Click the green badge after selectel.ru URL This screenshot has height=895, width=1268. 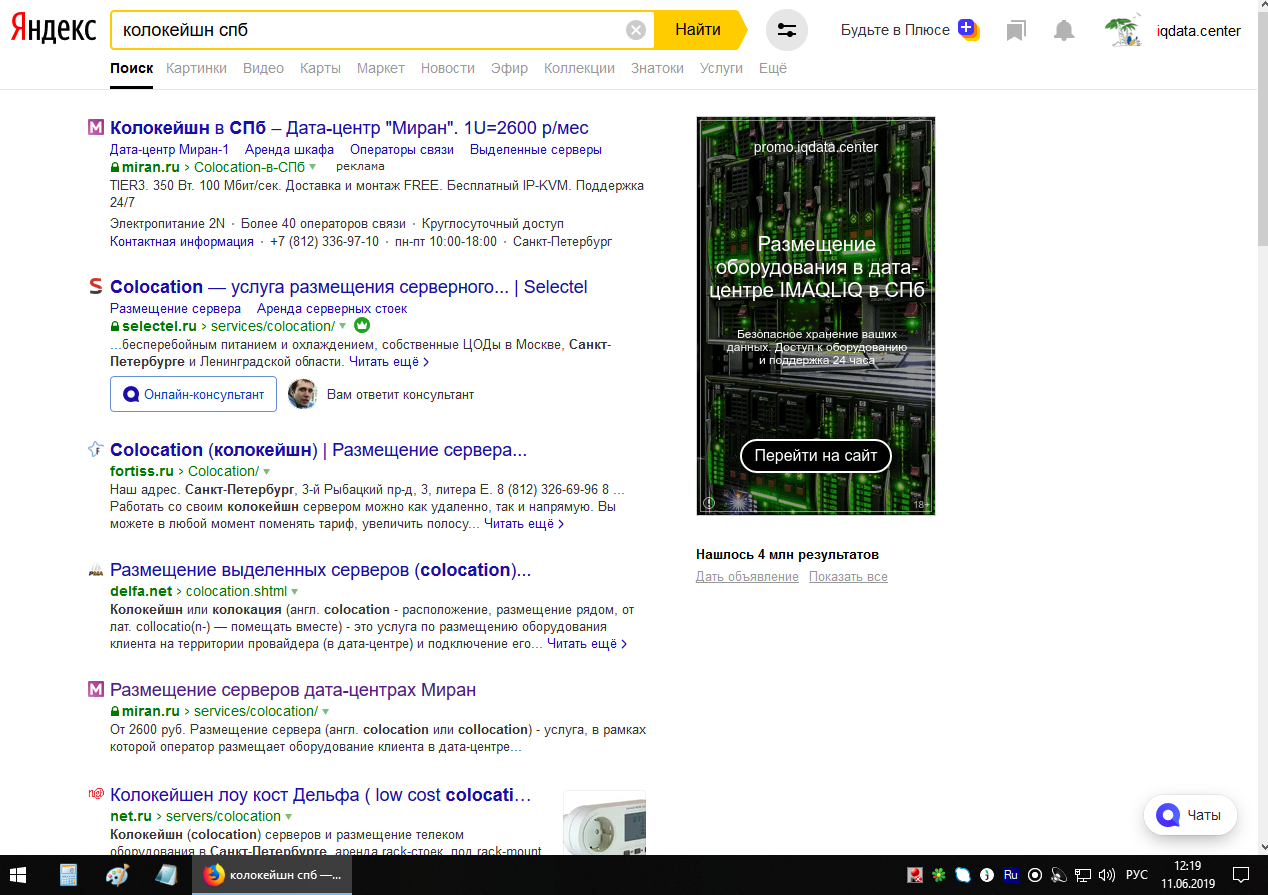[x=362, y=326]
